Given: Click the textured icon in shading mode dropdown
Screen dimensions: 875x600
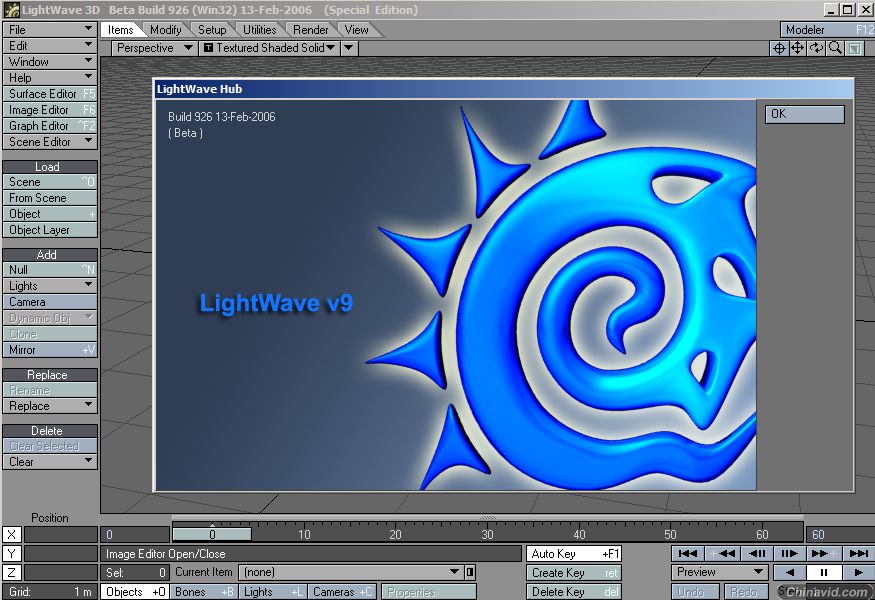Looking at the screenshot, I should pyautogui.click(x=208, y=48).
